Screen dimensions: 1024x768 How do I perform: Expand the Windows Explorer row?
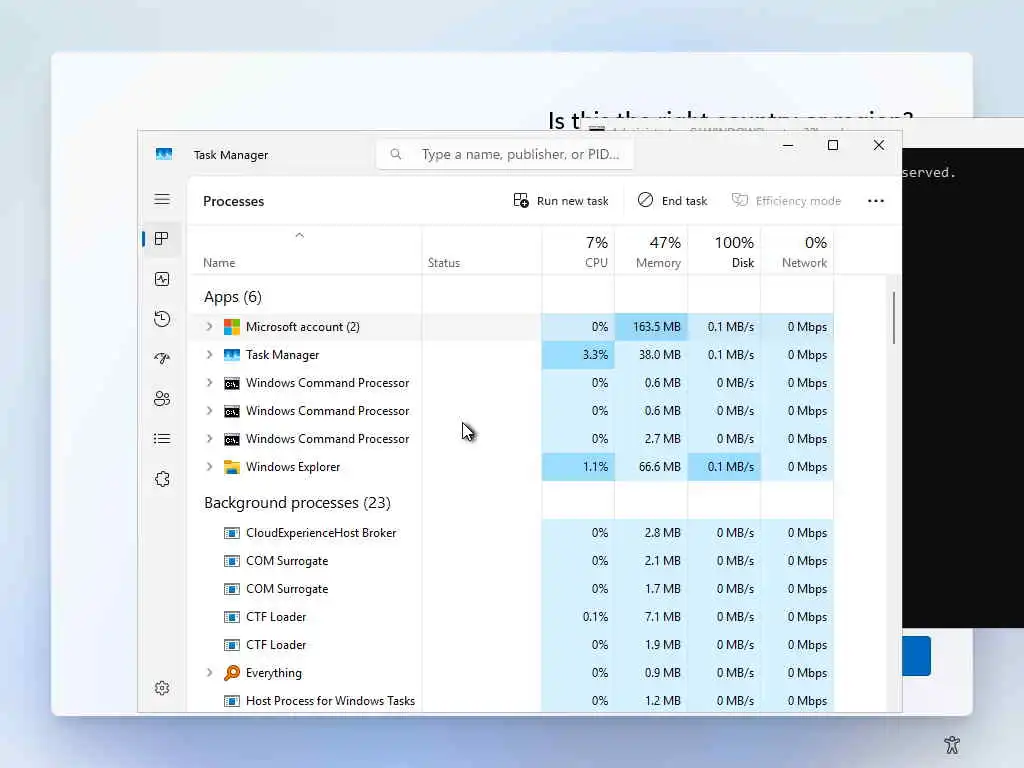coord(209,467)
